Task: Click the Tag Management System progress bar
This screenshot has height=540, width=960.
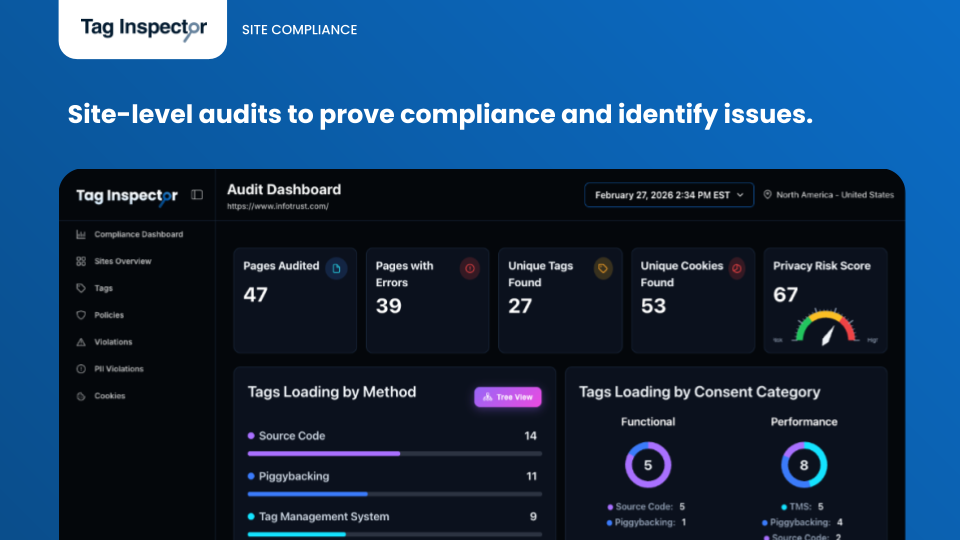Action: pos(395,534)
